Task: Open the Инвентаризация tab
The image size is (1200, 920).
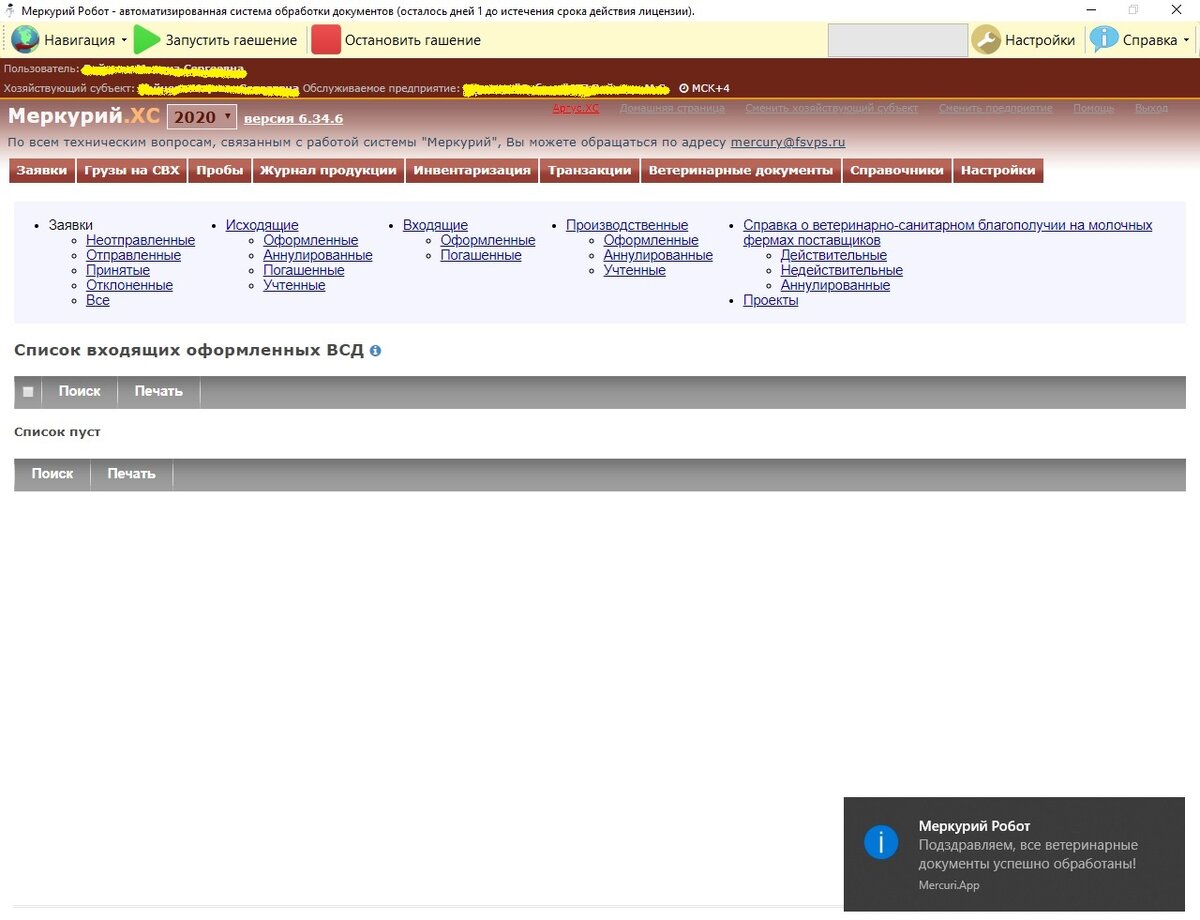Action: (x=472, y=171)
